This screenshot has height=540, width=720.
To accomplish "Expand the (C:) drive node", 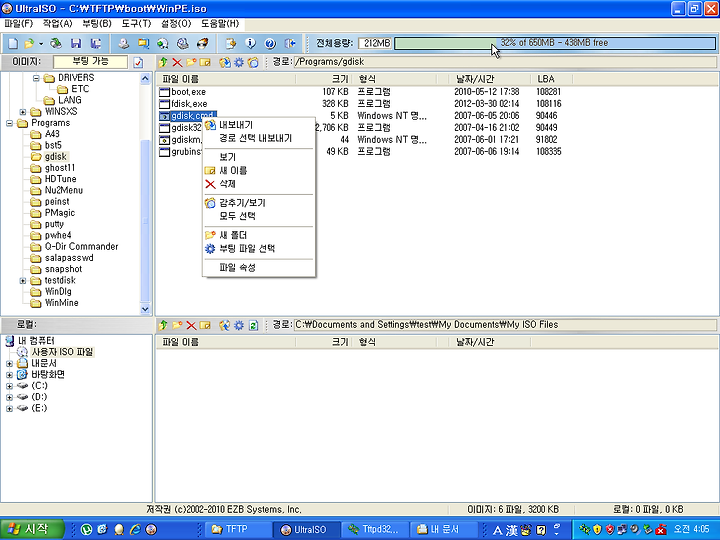I will point(9,386).
